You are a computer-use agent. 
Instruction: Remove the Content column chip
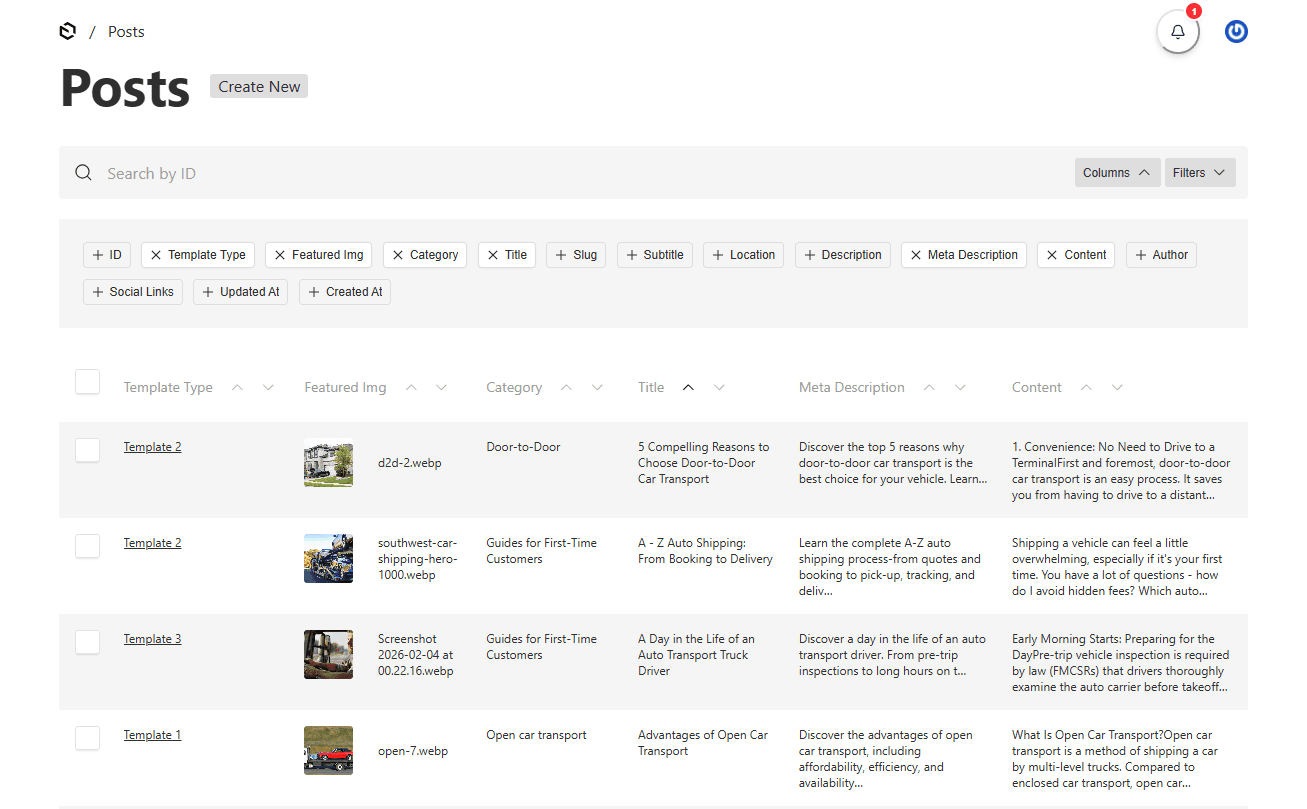click(x=1076, y=255)
